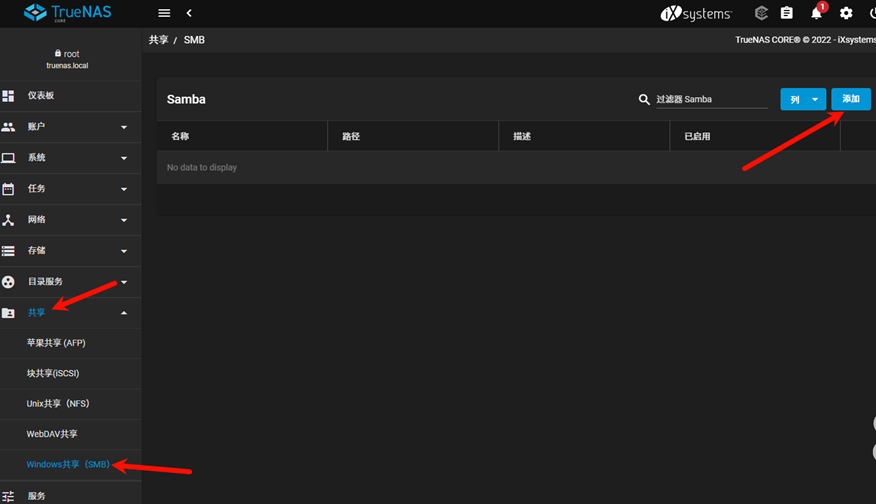Click the 添加 add button
The width and height of the screenshot is (876, 504).
(851, 99)
